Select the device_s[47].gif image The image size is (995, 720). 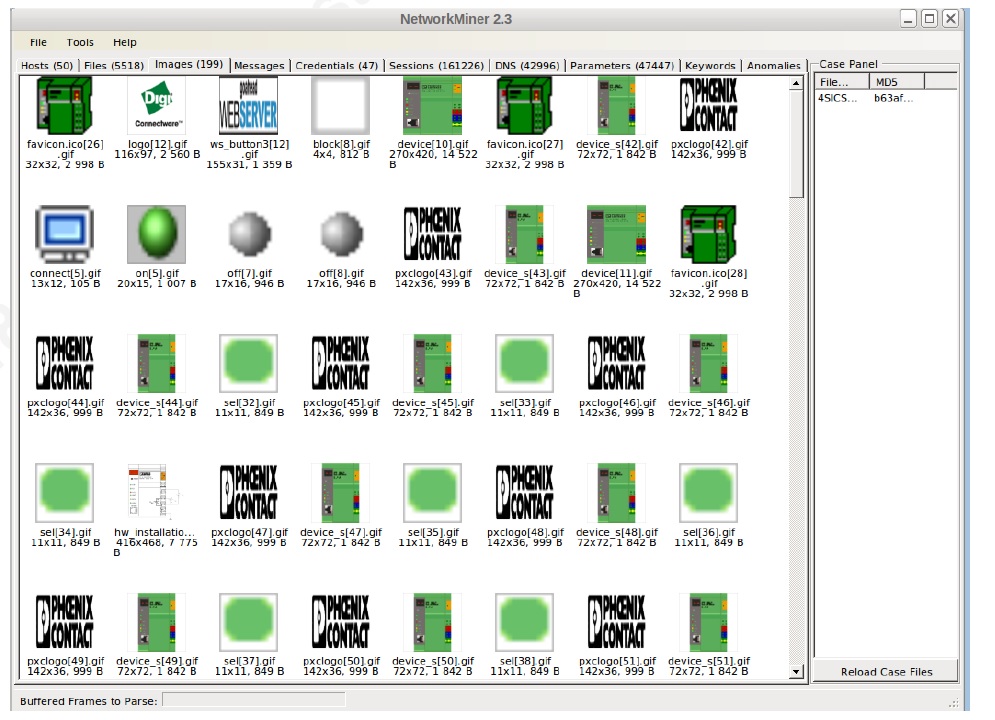click(x=341, y=493)
